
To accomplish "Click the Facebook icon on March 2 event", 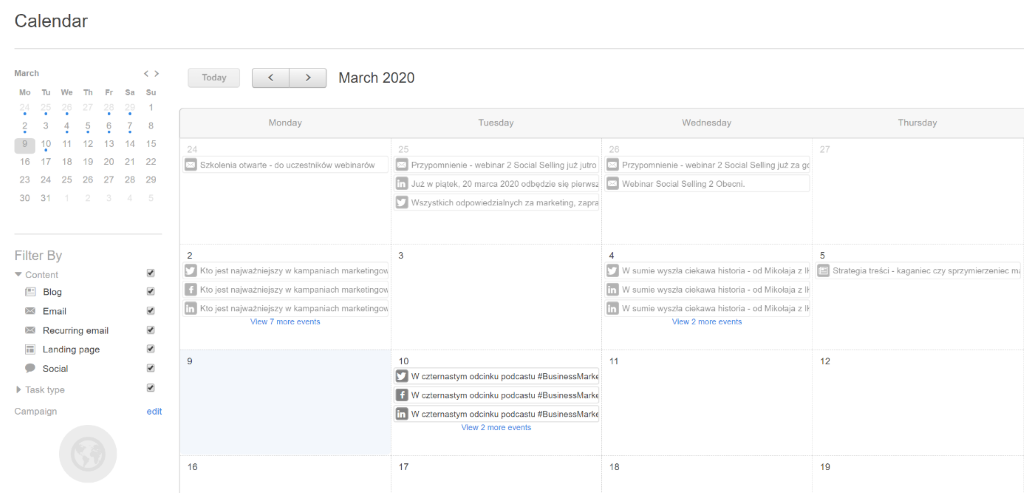I will click(191, 289).
